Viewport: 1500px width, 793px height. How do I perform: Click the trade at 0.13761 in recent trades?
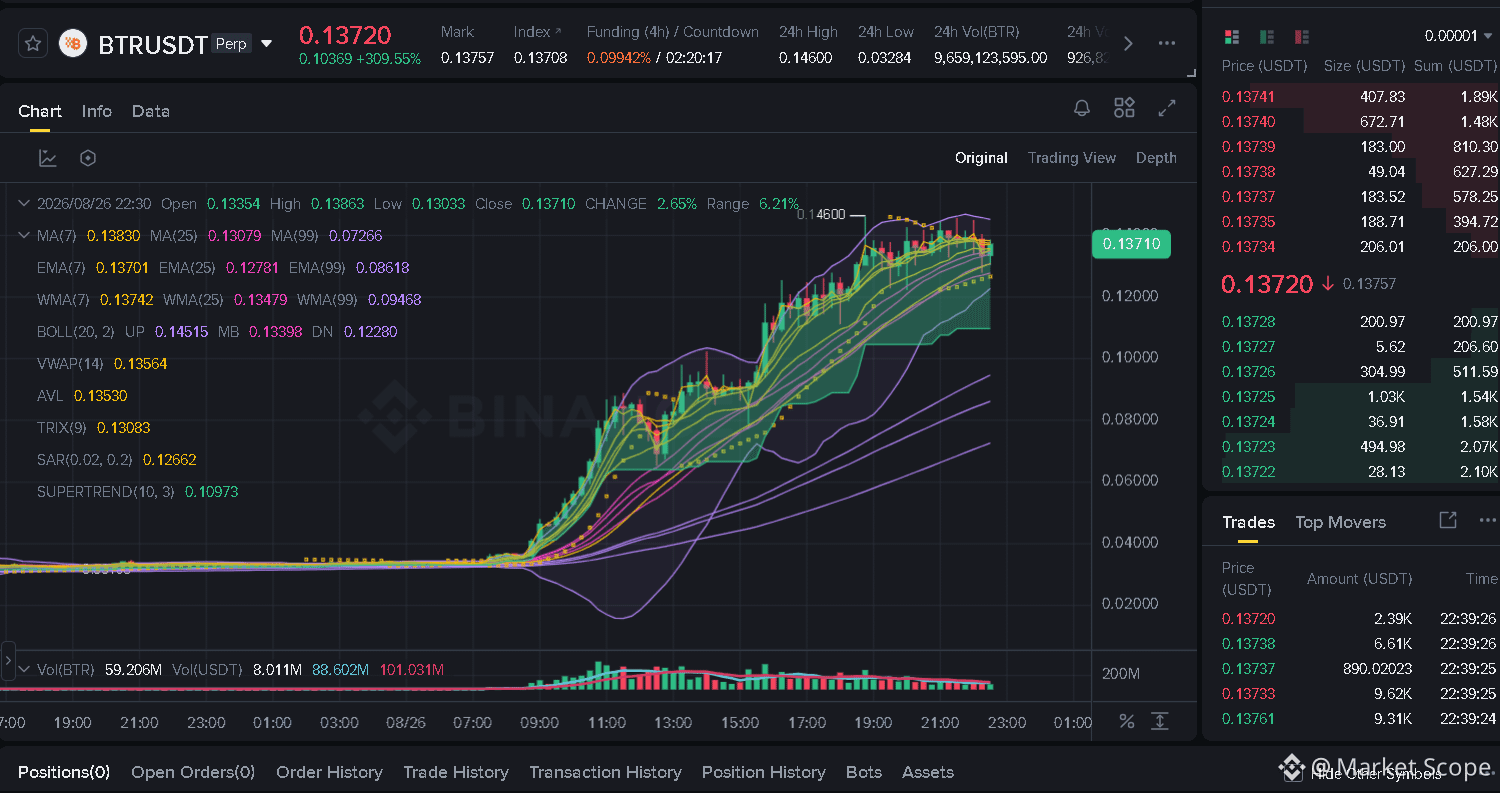pyautogui.click(x=1360, y=719)
